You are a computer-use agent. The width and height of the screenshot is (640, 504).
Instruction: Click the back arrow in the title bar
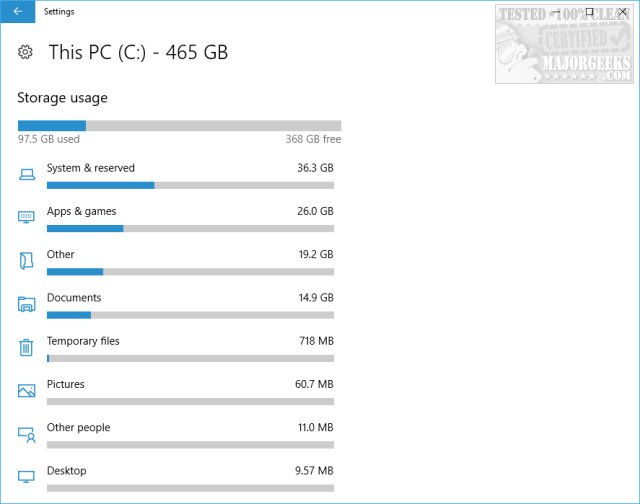18,12
